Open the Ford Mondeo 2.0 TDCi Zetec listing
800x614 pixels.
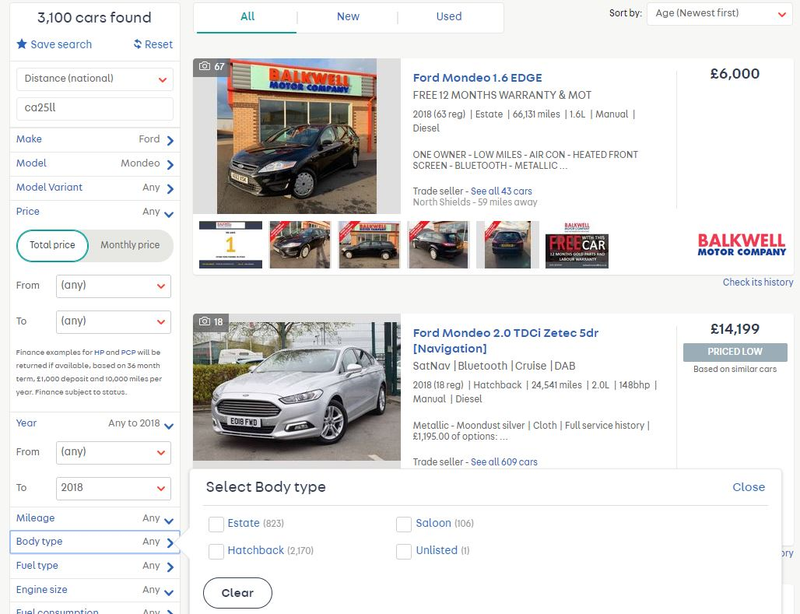click(506, 341)
